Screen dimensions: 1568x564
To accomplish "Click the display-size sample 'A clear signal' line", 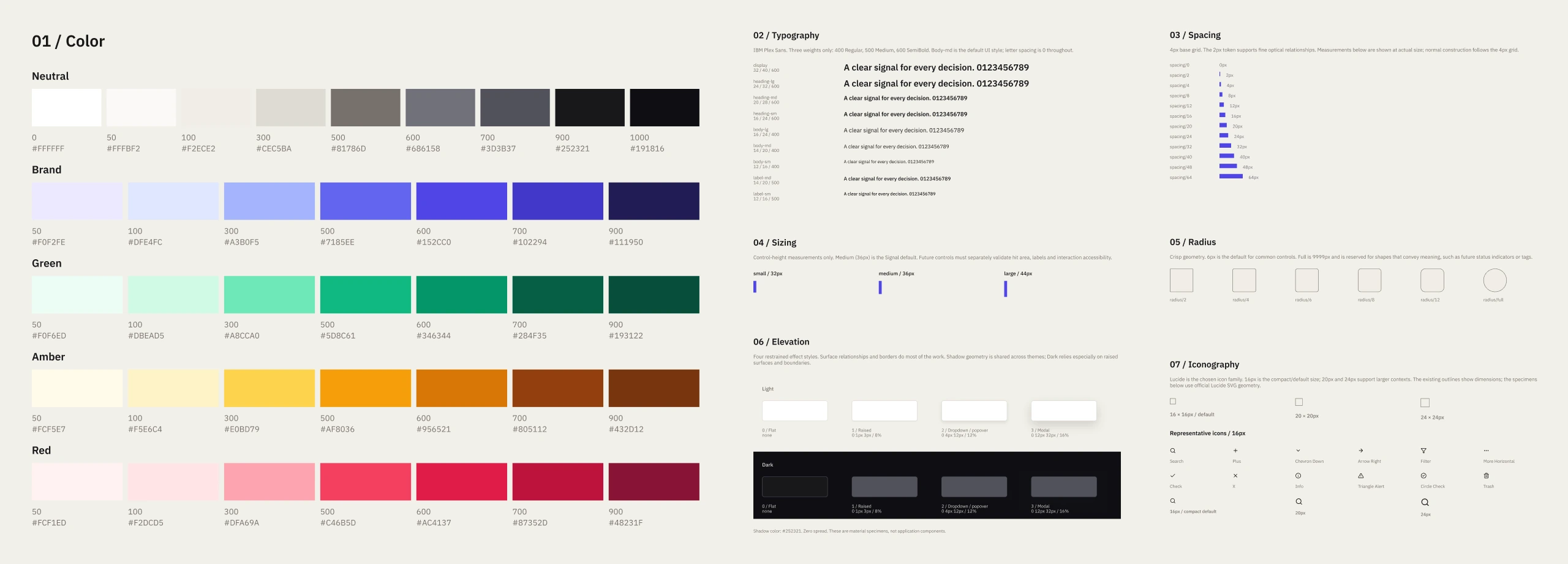I will click(936, 67).
